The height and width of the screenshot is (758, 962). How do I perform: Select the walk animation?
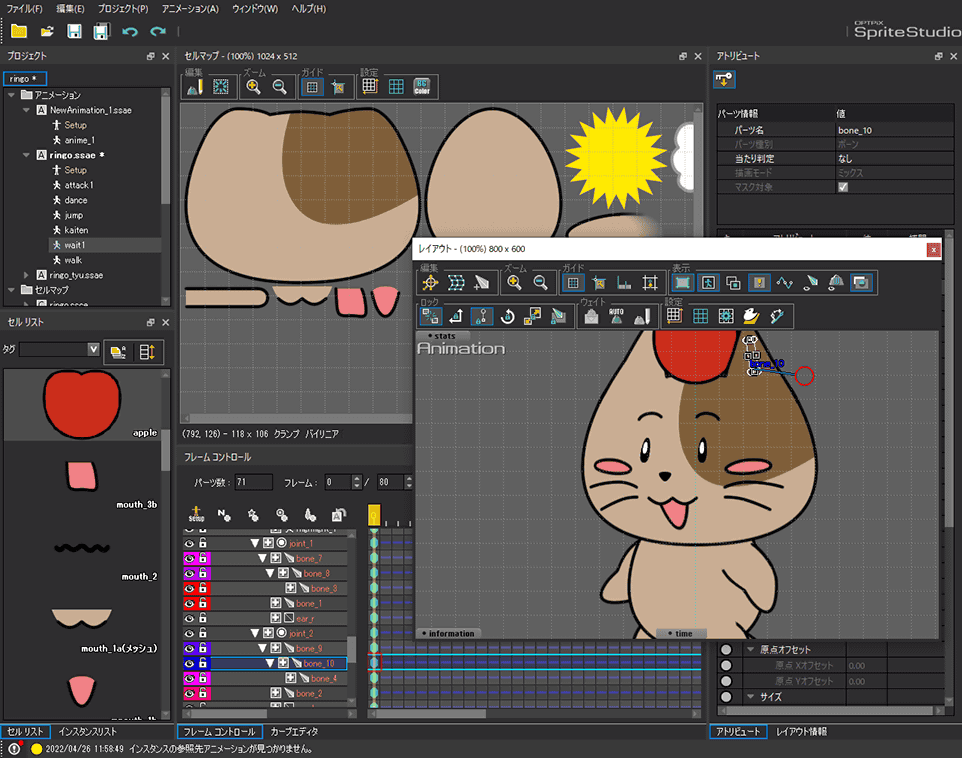click(x=73, y=260)
